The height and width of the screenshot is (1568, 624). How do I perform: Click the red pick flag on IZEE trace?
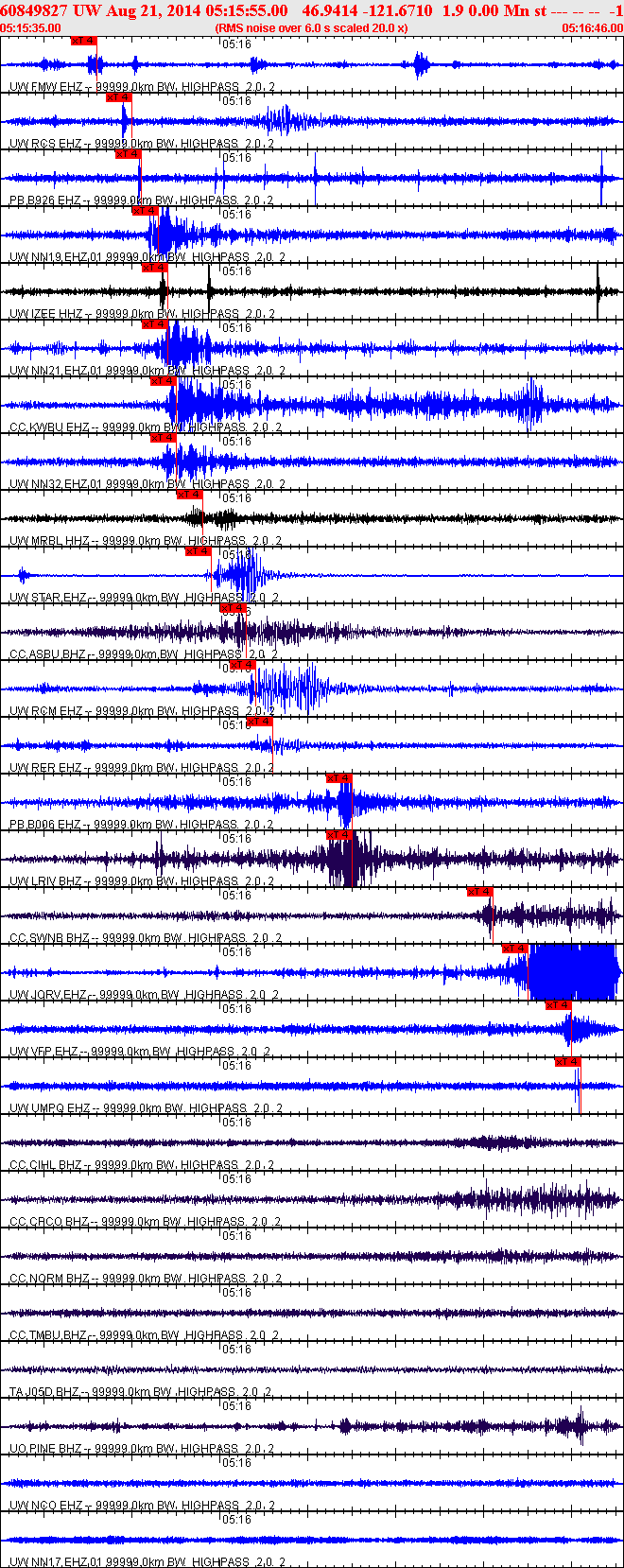pos(154,268)
